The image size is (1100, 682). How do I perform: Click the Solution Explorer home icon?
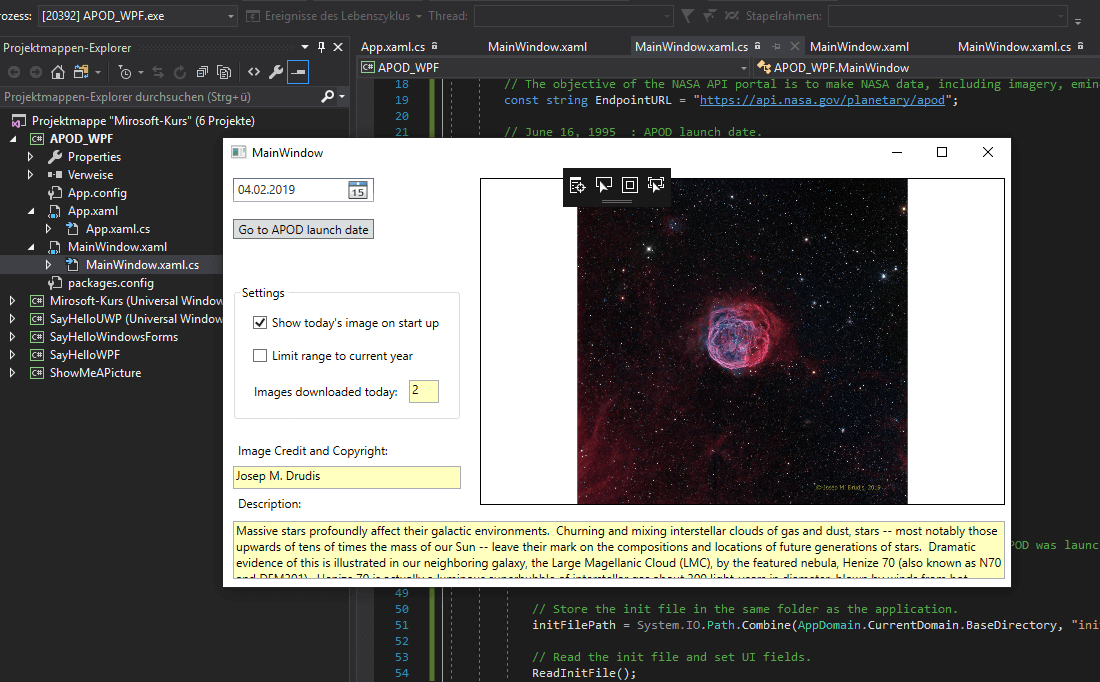[x=58, y=72]
